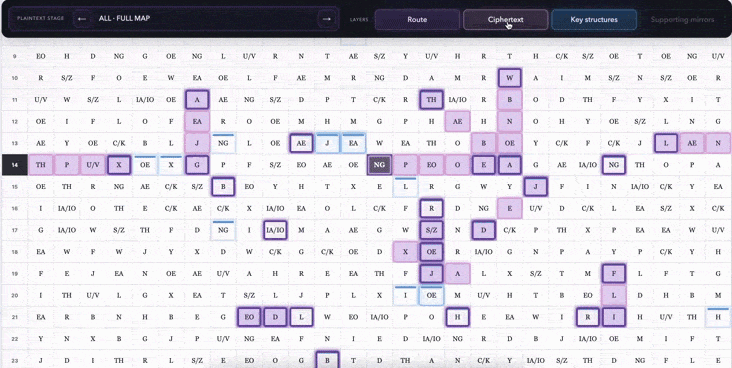Click the highlighted AE cell in row 12

click(458, 121)
